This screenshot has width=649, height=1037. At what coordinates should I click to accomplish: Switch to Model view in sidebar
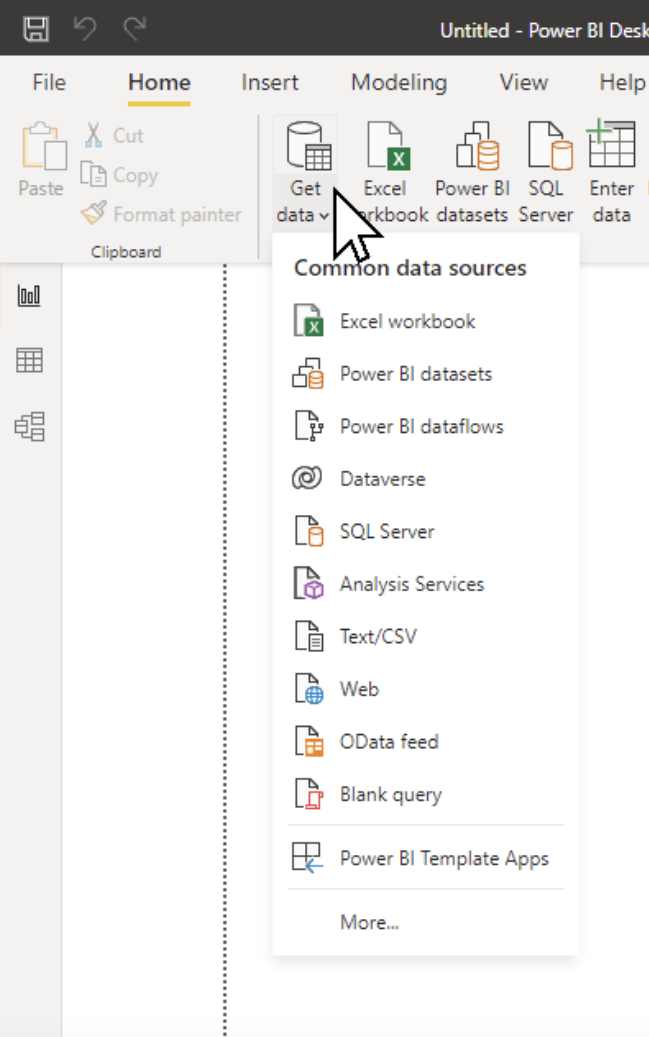click(30, 427)
